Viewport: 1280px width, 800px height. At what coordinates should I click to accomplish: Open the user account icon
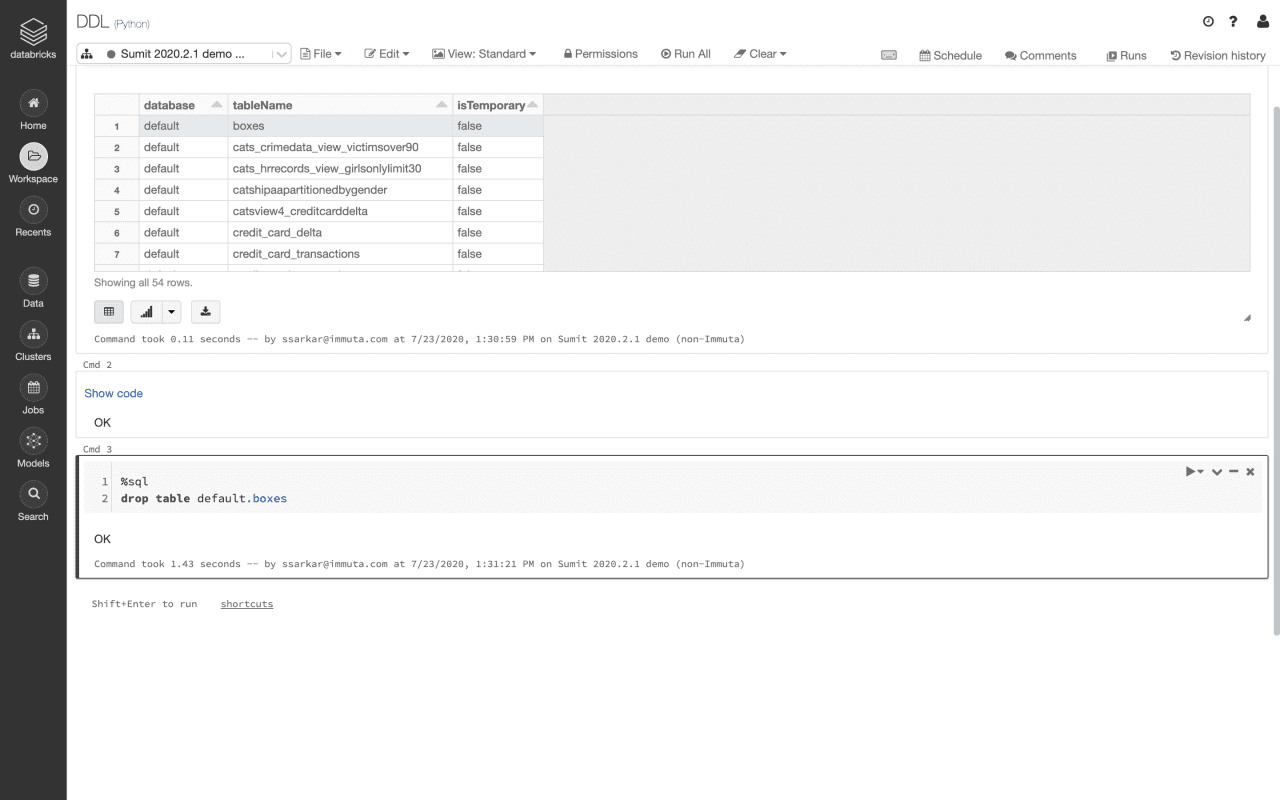(x=1262, y=22)
